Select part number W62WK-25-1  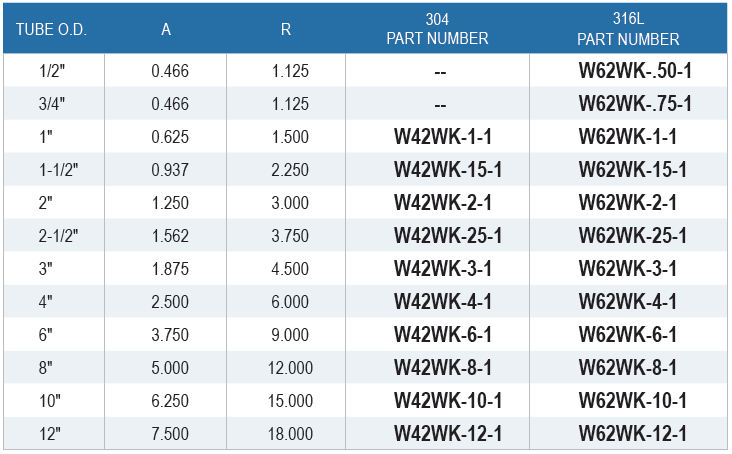[633, 236]
